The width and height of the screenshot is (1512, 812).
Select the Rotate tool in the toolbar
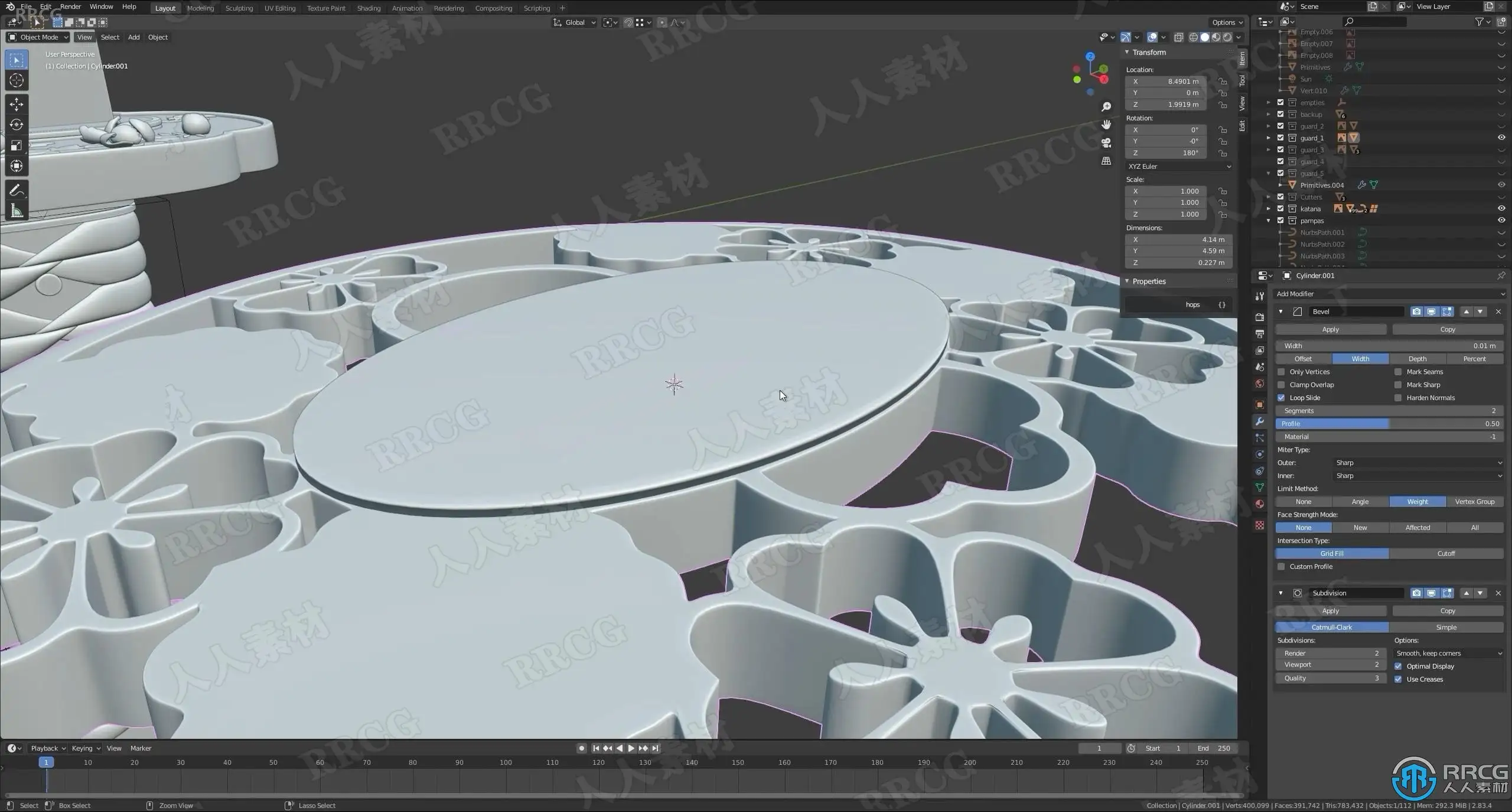click(17, 125)
